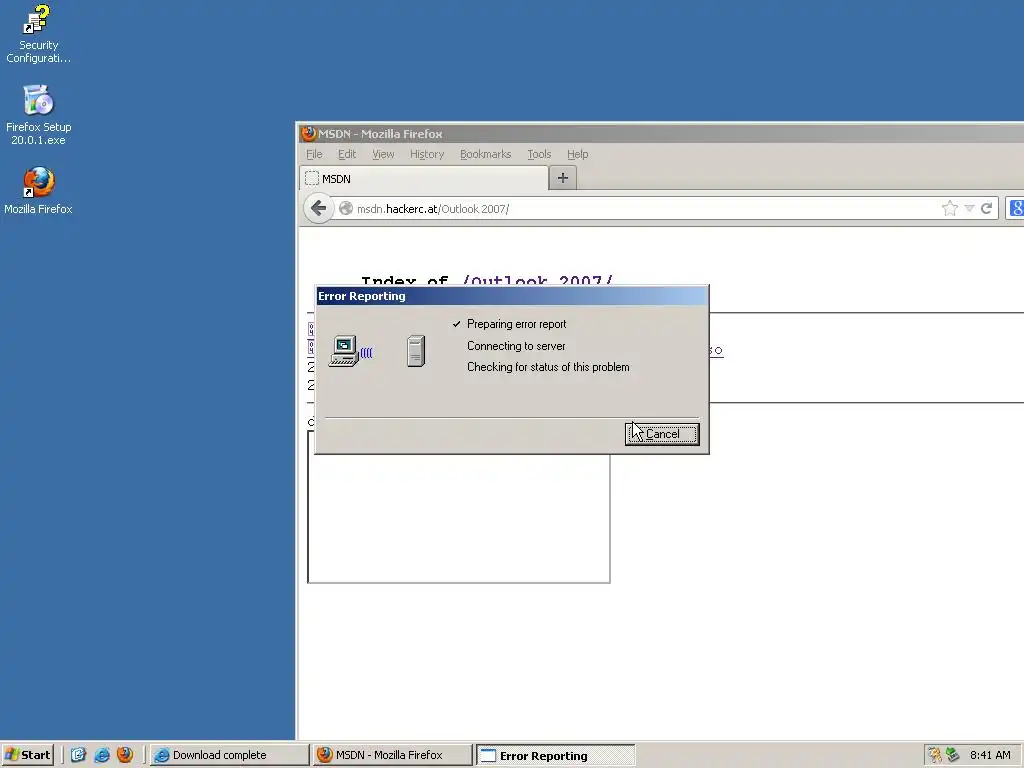Click the empty text box on the page
The image size is (1024, 768).
coord(458,507)
